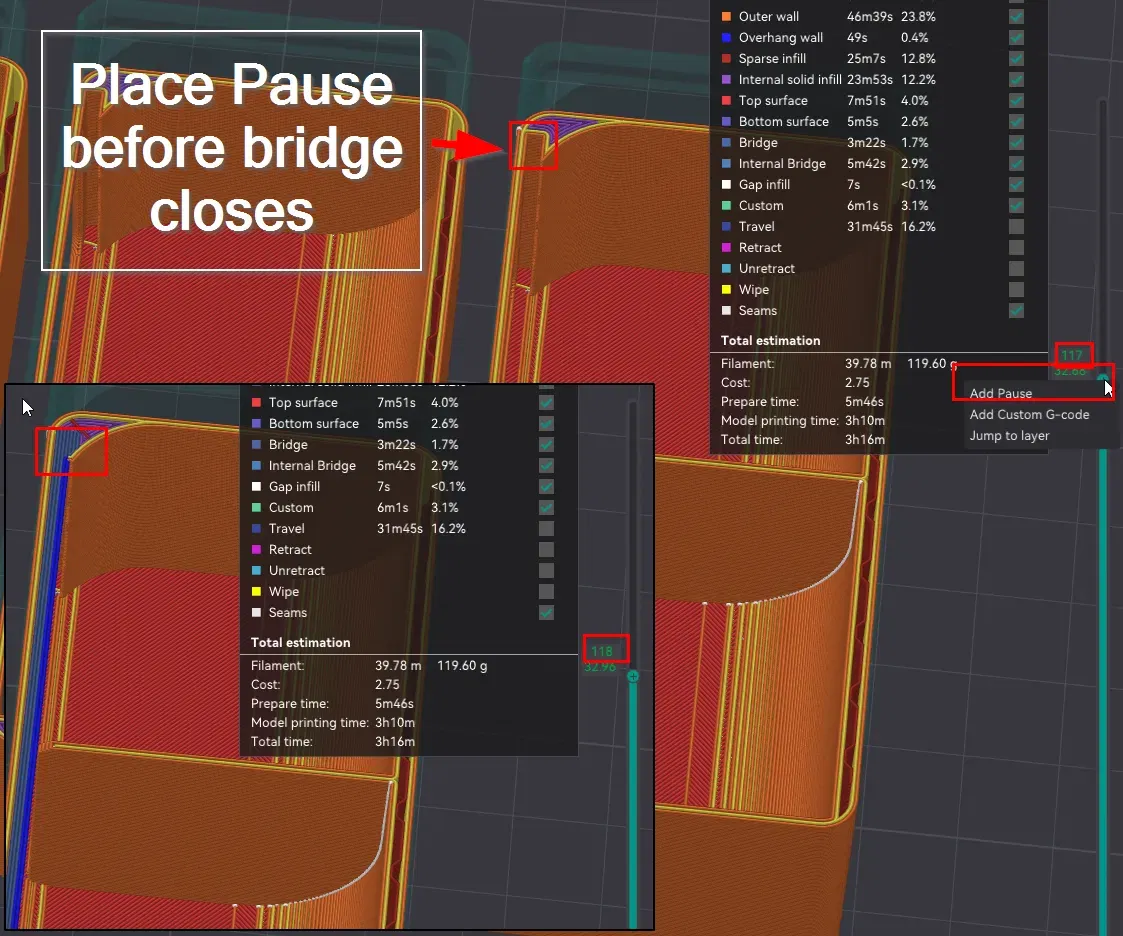Enable Retract checkbox in layer 117 legend
This screenshot has width=1123, height=936.
1016,247
